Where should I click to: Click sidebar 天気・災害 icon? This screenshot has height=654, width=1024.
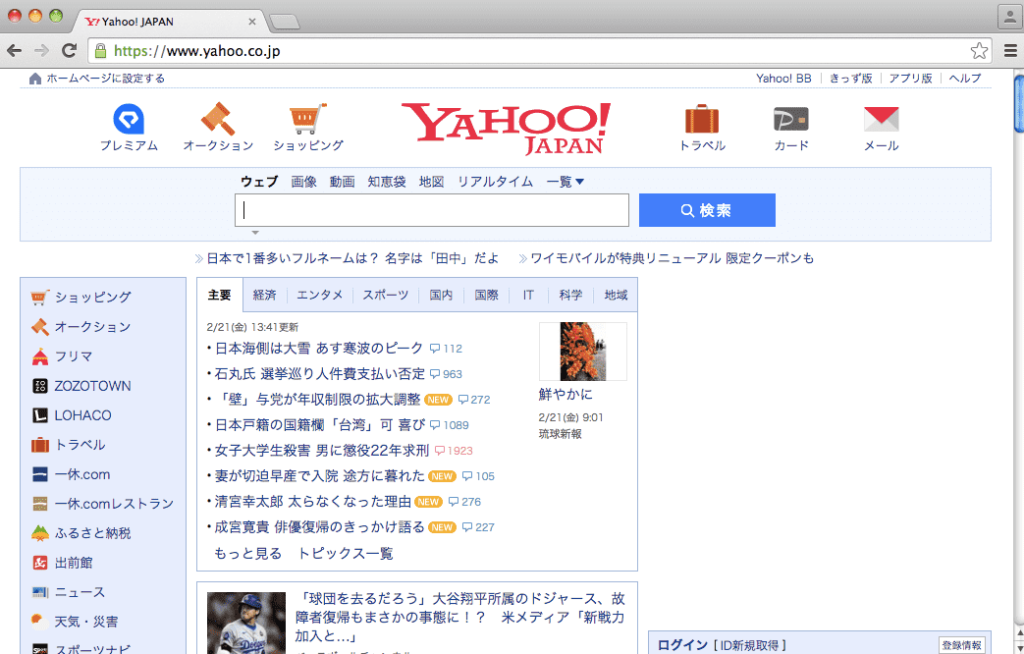pyautogui.click(x=40, y=621)
